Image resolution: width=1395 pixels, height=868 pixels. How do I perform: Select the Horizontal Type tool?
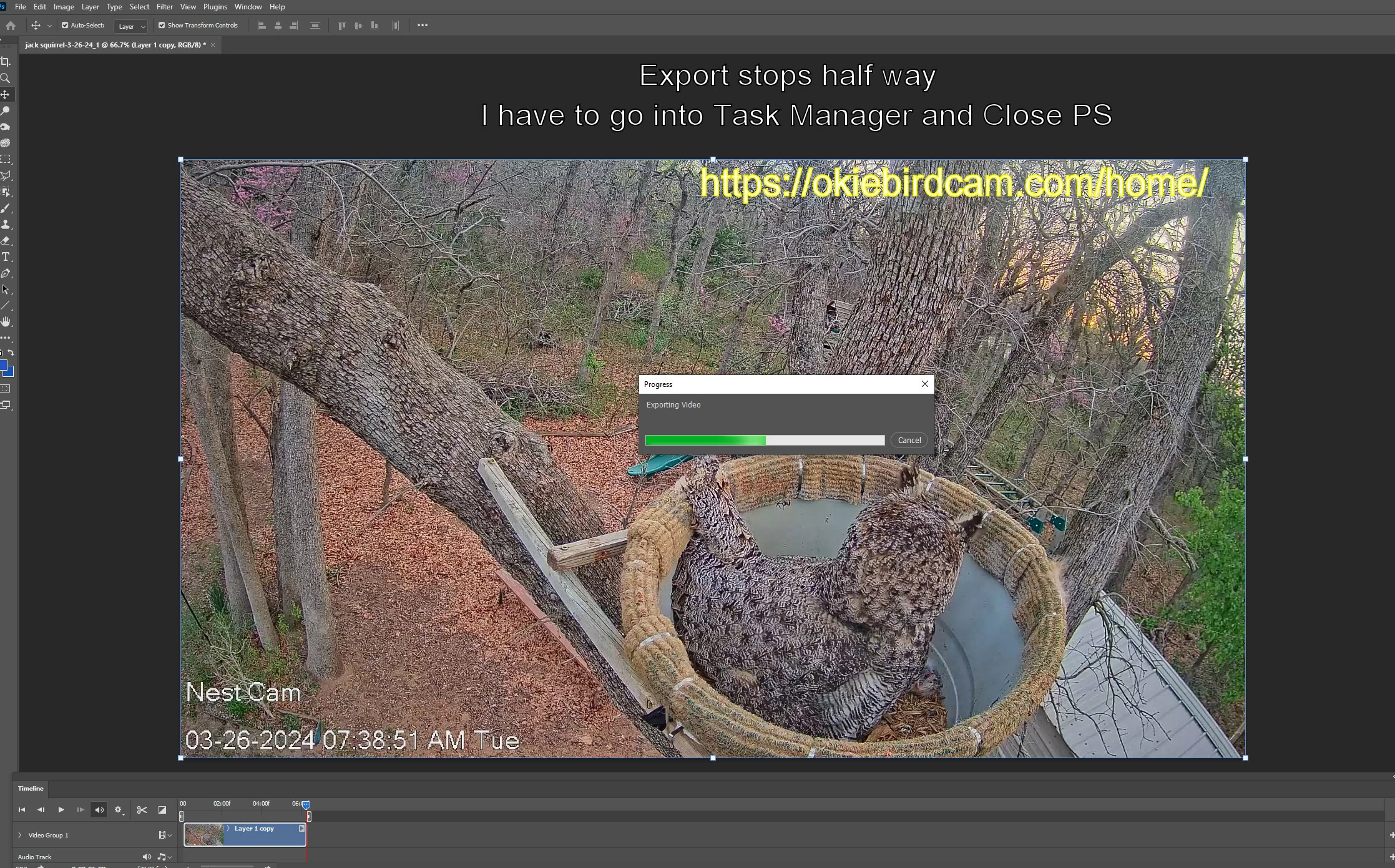click(6, 257)
